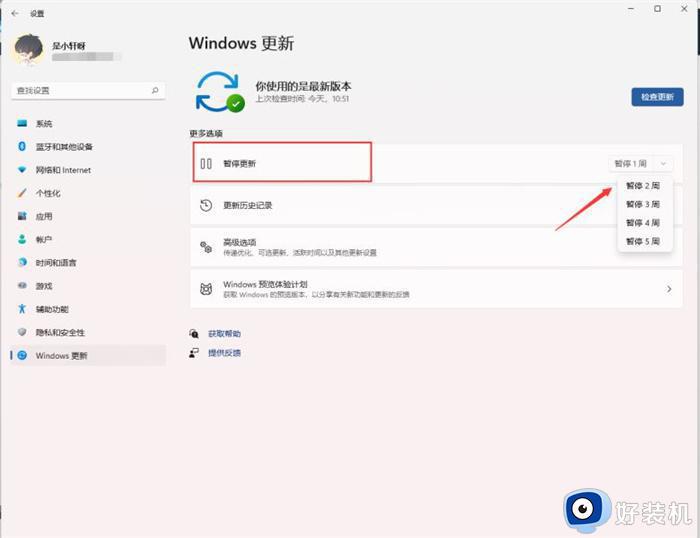This screenshot has width=700, height=538.
Task: Open 系统 settings category
Action: pyautogui.click(x=88, y=124)
